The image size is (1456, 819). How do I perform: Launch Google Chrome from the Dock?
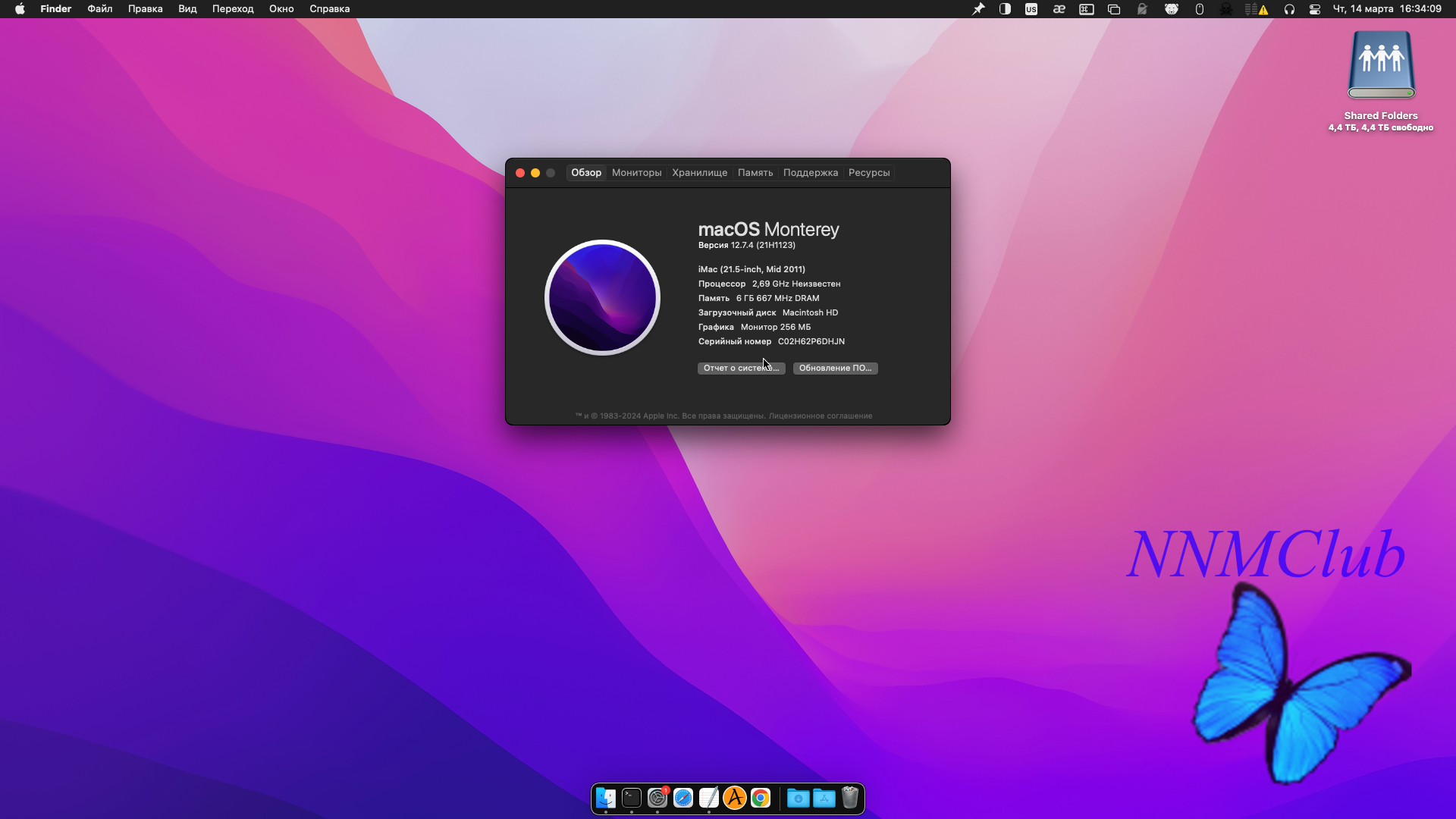click(x=761, y=798)
